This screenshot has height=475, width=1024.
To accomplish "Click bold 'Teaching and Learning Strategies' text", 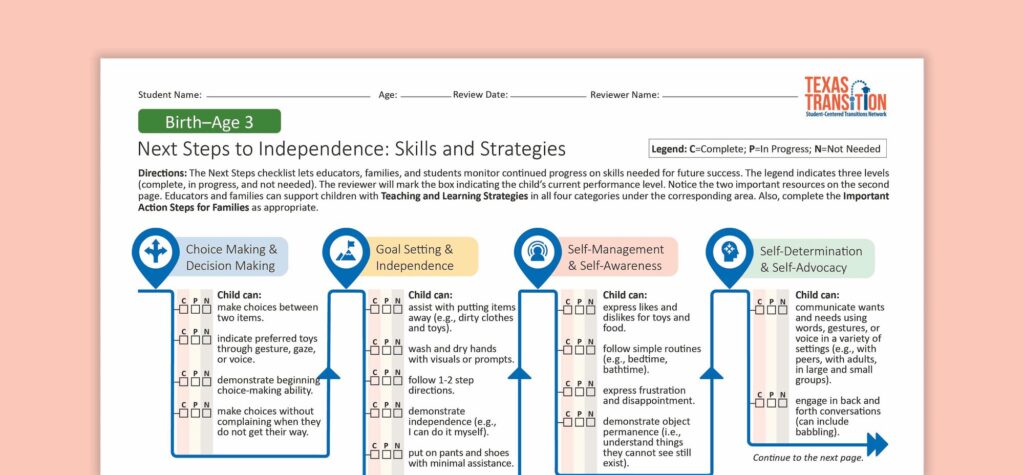I will [455, 196].
